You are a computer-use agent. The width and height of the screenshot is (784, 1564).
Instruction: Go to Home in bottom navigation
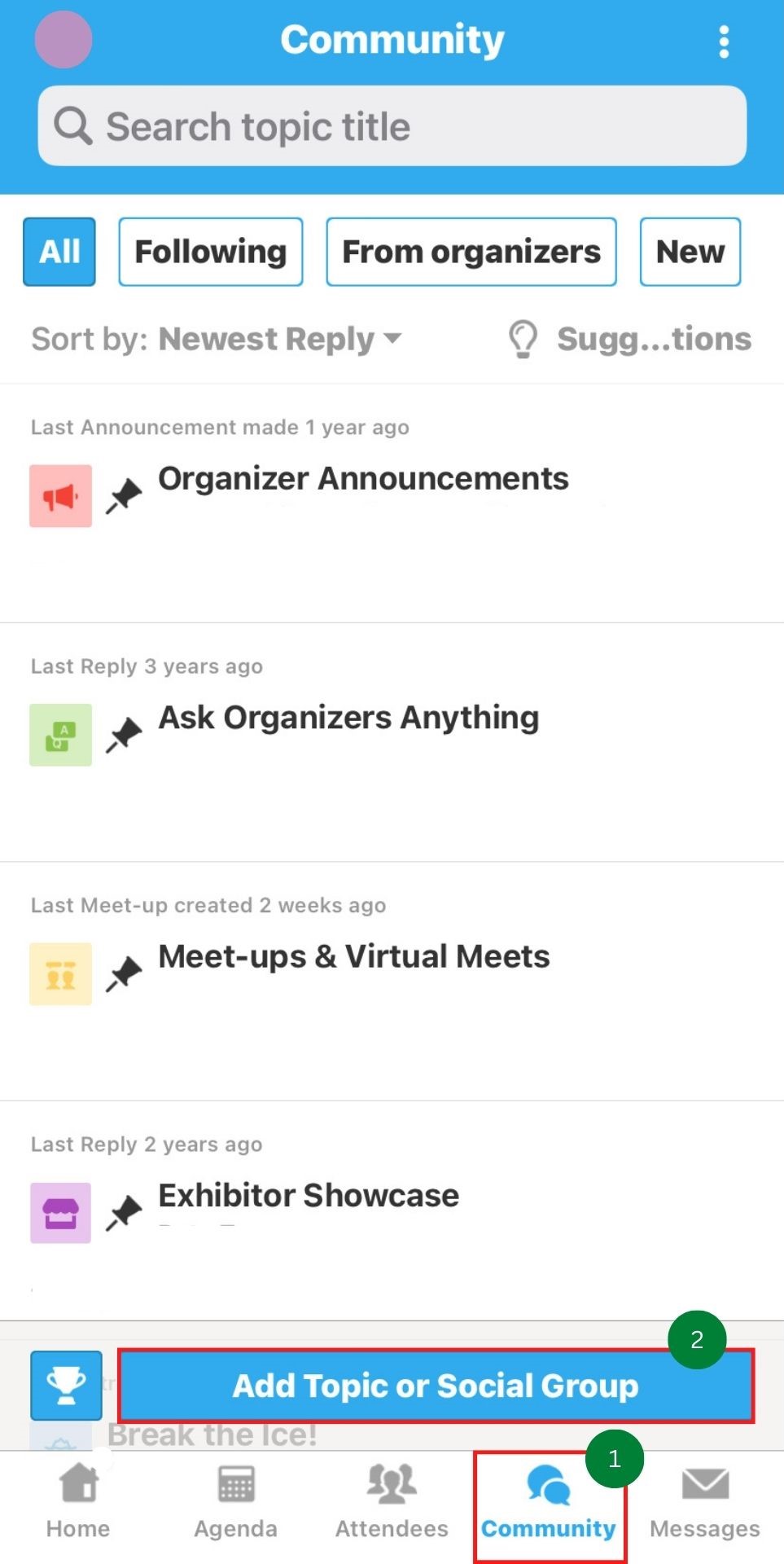pyautogui.click(x=78, y=1502)
